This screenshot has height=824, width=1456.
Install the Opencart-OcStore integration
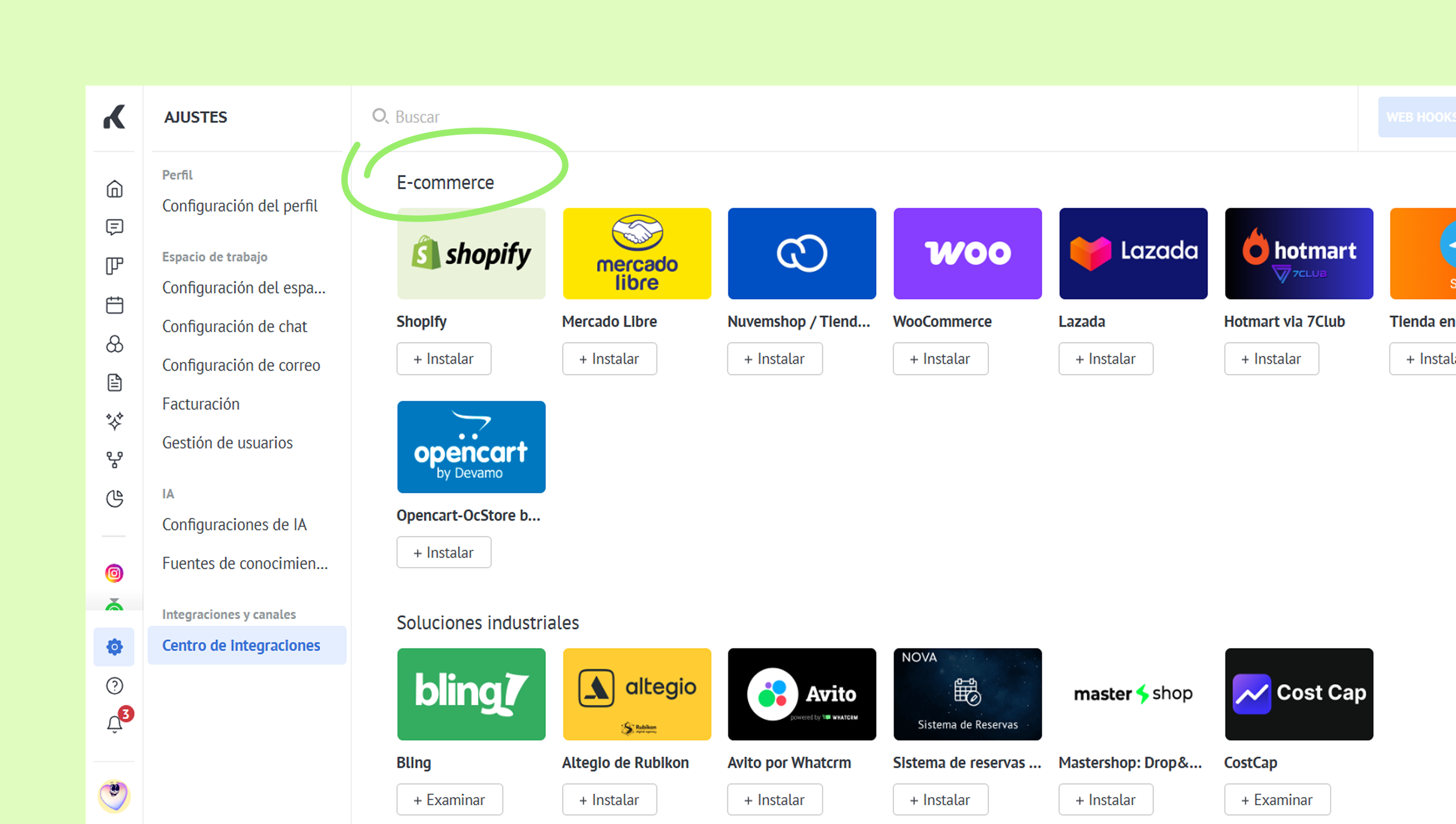coord(444,552)
